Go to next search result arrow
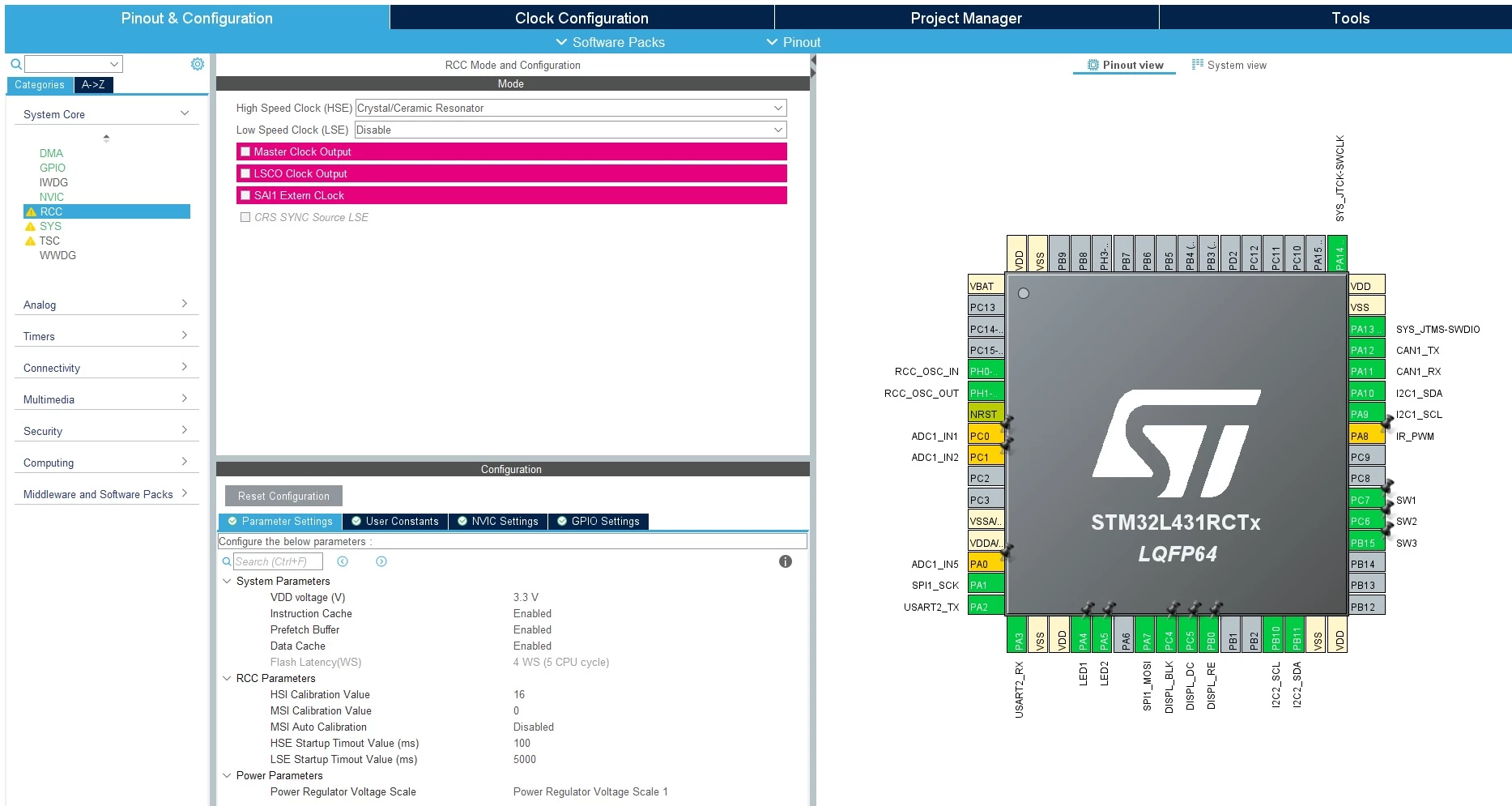 point(381,561)
